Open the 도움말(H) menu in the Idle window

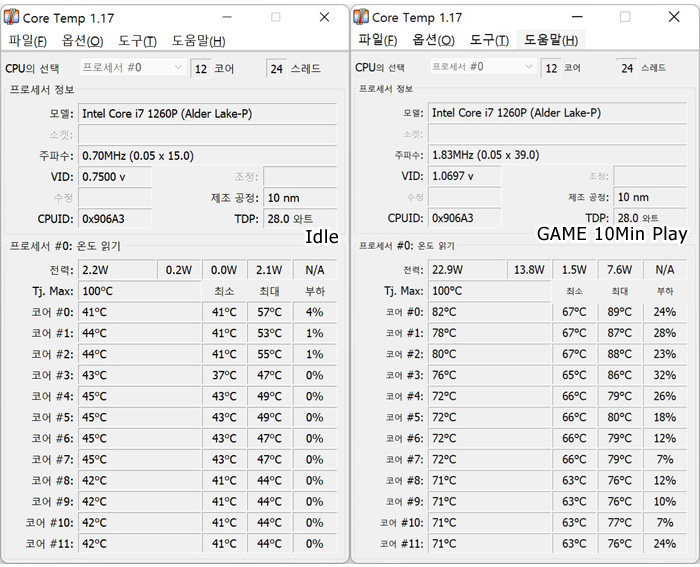[198, 41]
